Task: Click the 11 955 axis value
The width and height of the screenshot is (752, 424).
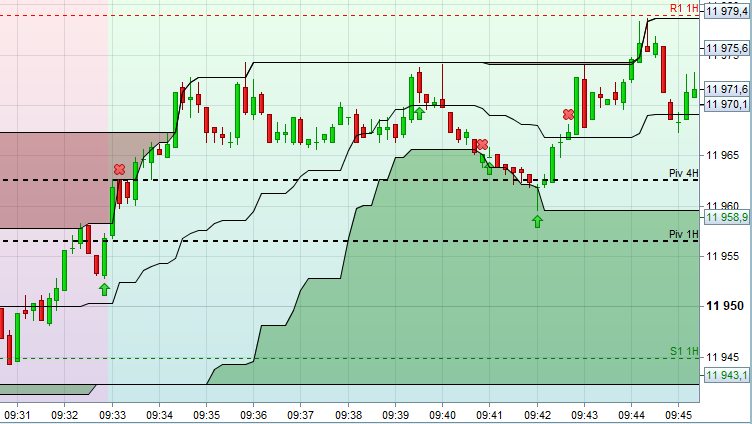Action: [x=723, y=256]
